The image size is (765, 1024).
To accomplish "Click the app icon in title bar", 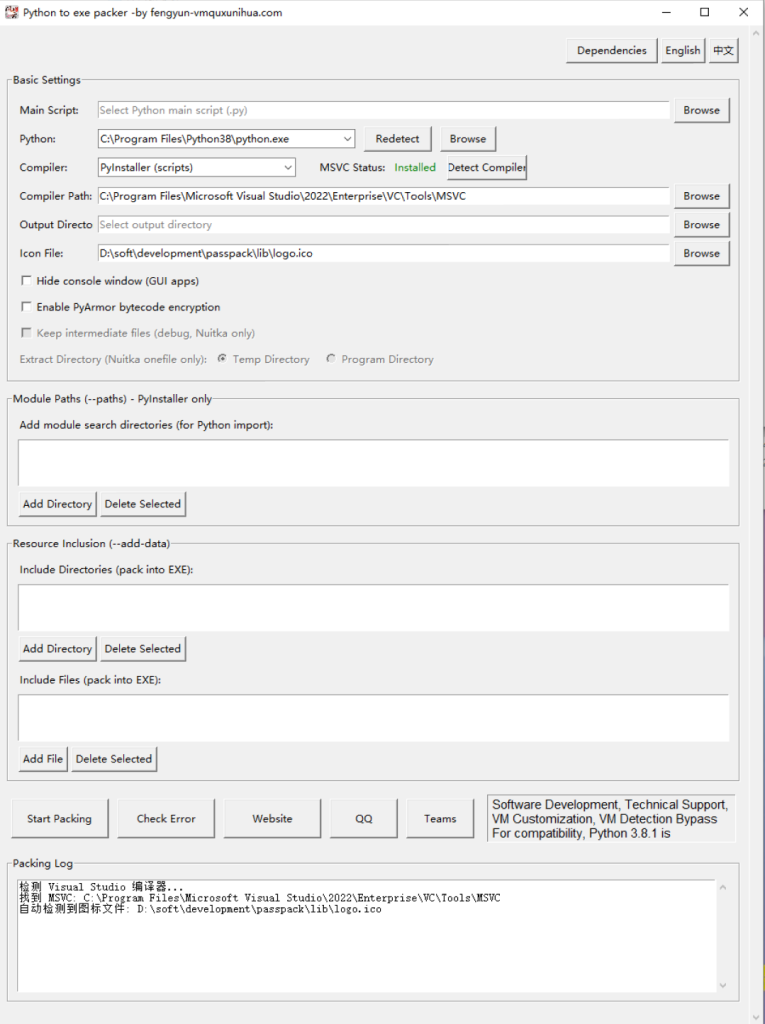I will point(12,12).
